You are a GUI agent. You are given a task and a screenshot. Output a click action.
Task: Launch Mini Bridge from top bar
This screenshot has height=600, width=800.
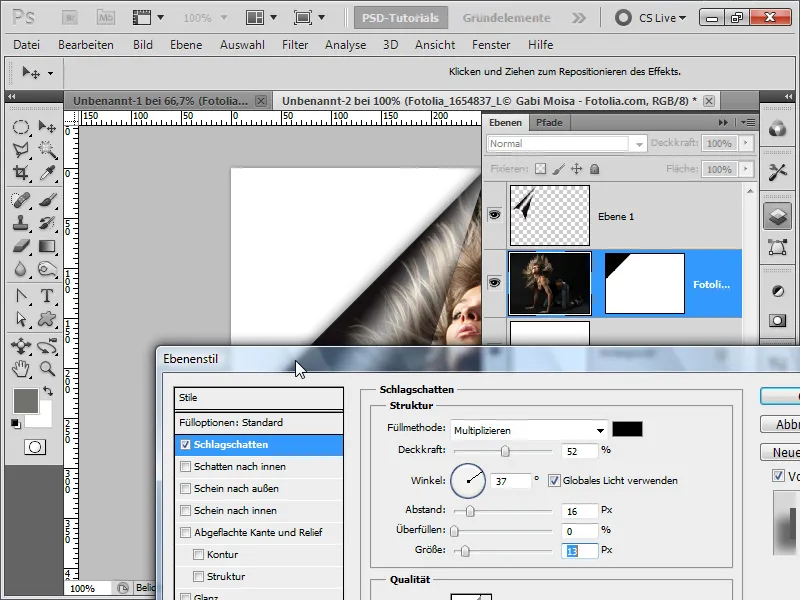pyautogui.click(x=106, y=18)
